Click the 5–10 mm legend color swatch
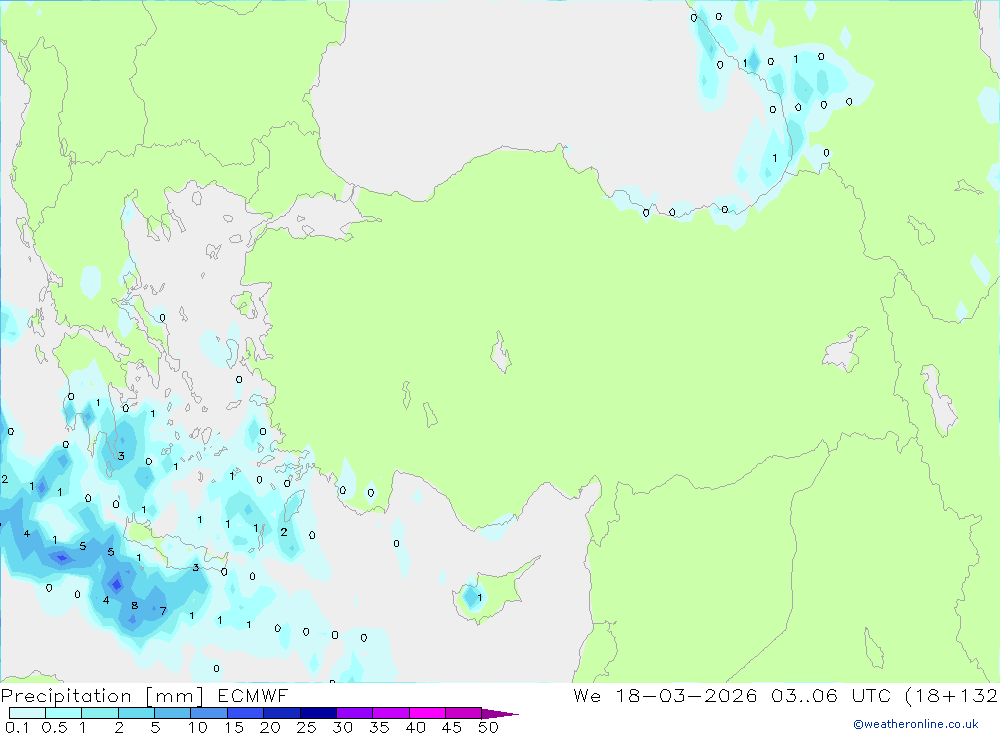The height and width of the screenshot is (733, 1000). coord(172,713)
